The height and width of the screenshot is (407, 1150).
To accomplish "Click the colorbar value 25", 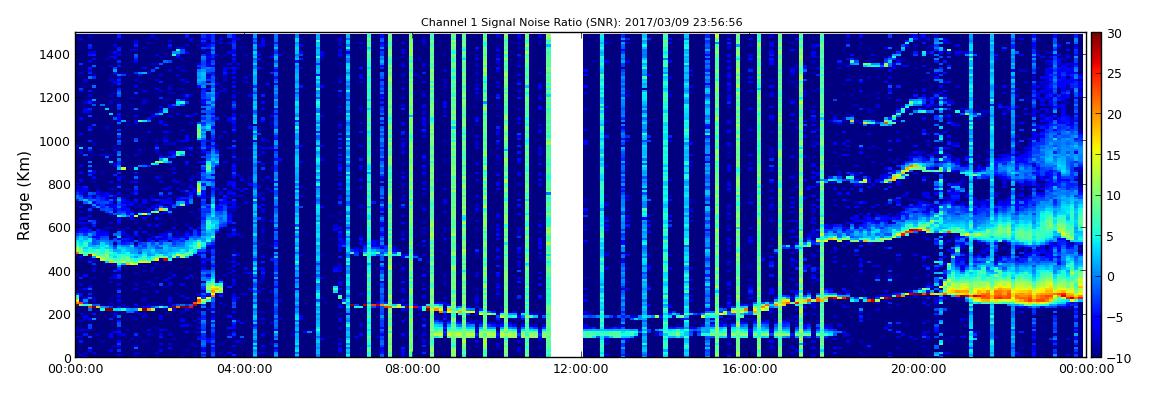I will coord(1114,74).
